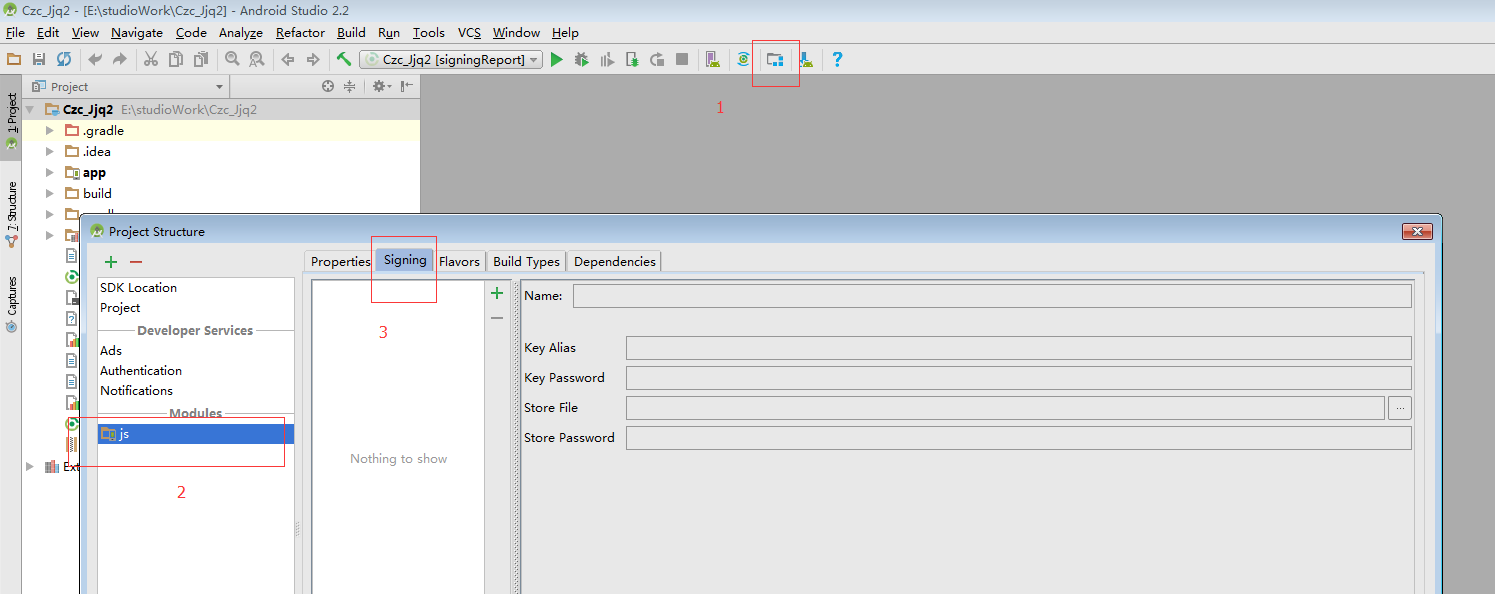Click the Store Password input field
The width and height of the screenshot is (1495, 594).
(1019, 438)
